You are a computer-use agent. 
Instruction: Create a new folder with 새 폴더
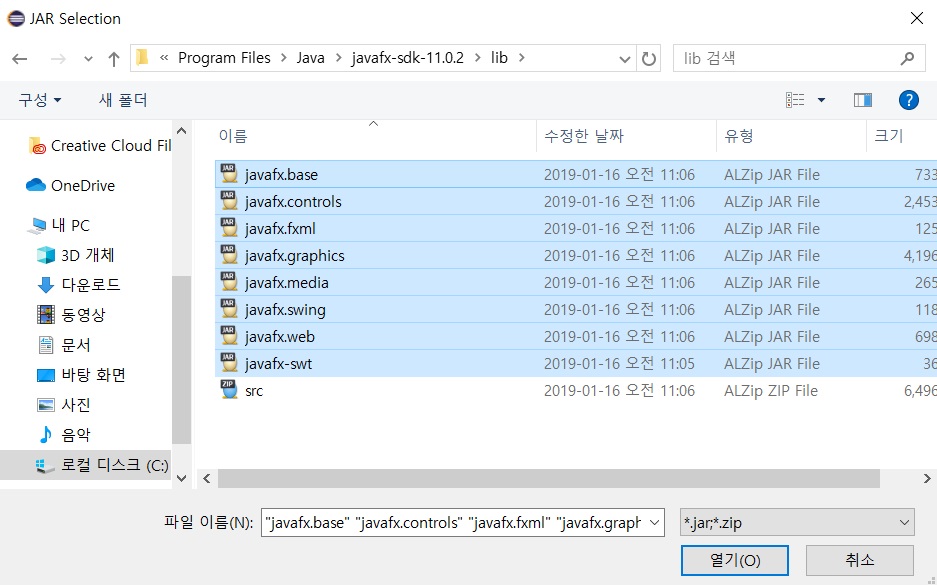pos(123,100)
